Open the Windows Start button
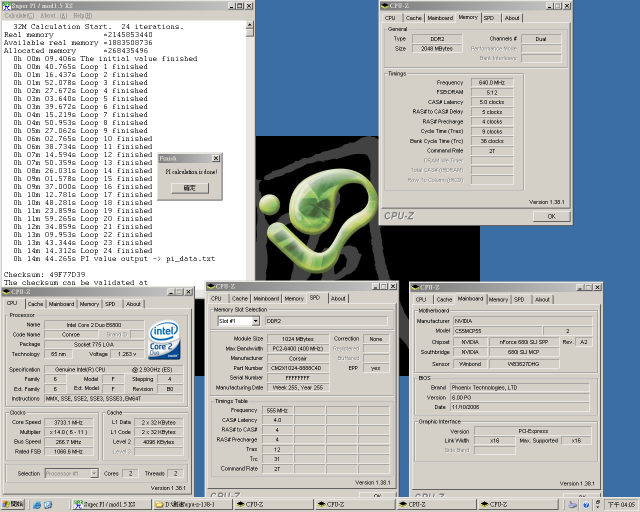 tap(13, 505)
